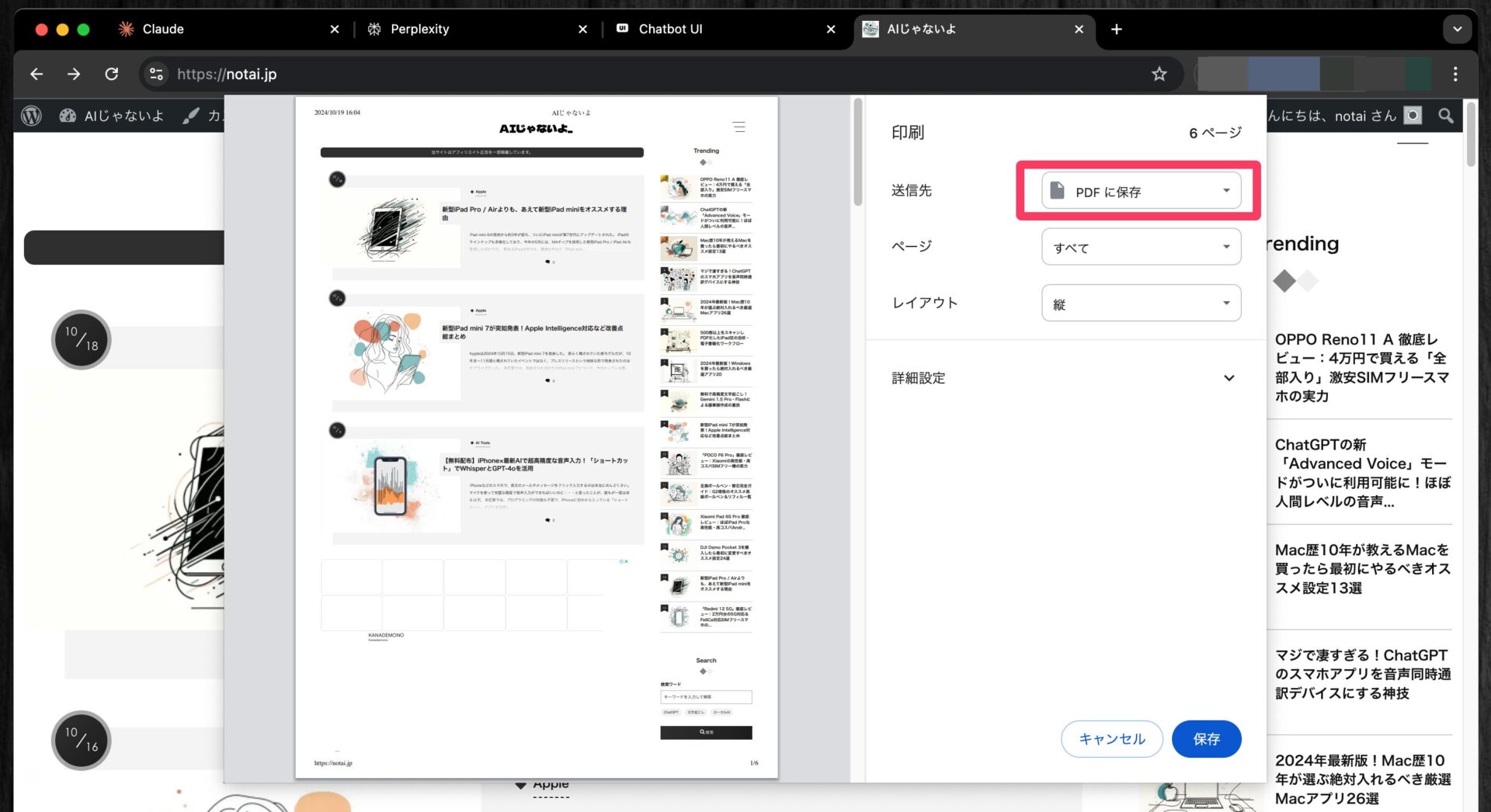Click the site information icon in address bar
The image size is (1491, 812).
click(x=156, y=74)
